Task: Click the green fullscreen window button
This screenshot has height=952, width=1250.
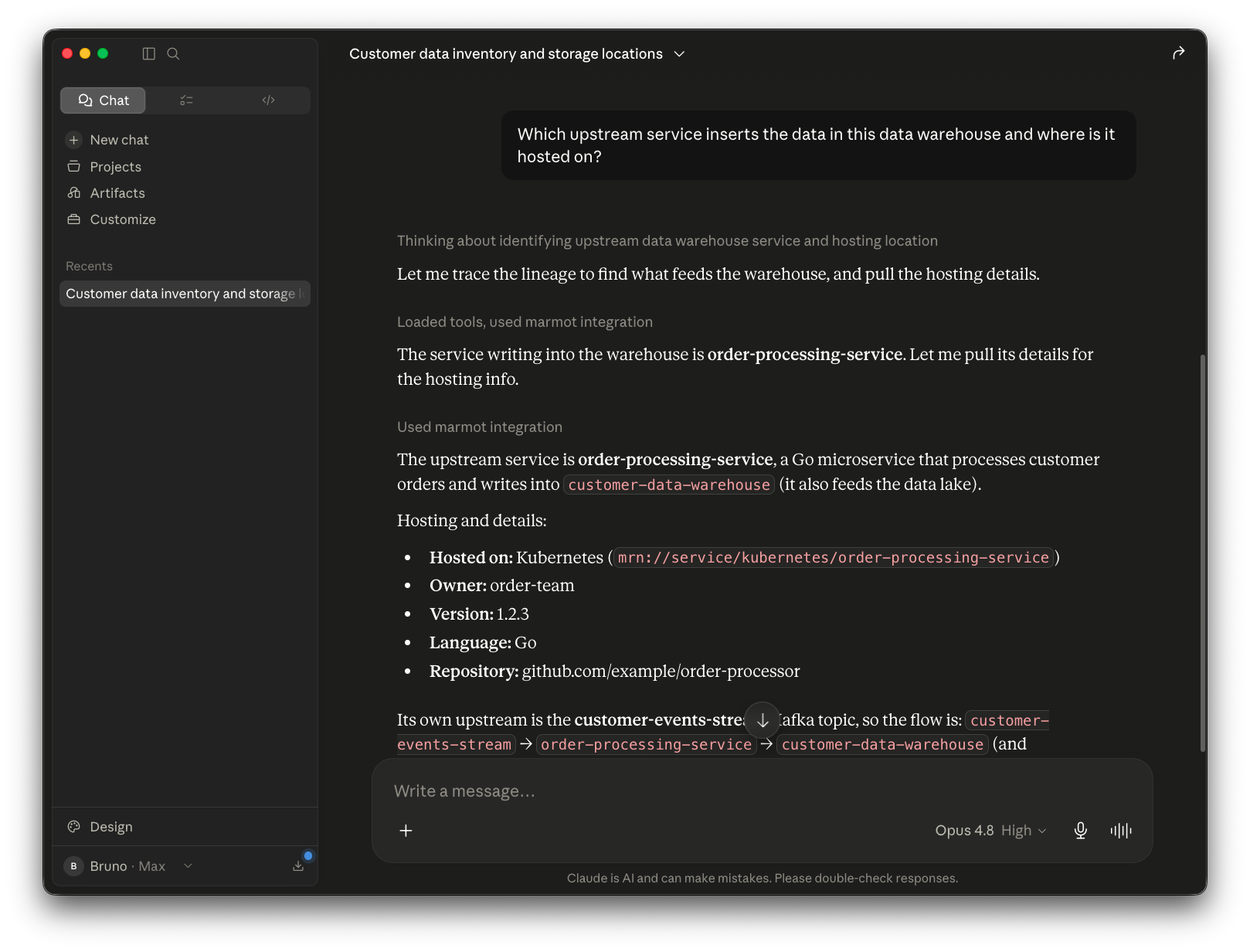Action: [x=103, y=53]
